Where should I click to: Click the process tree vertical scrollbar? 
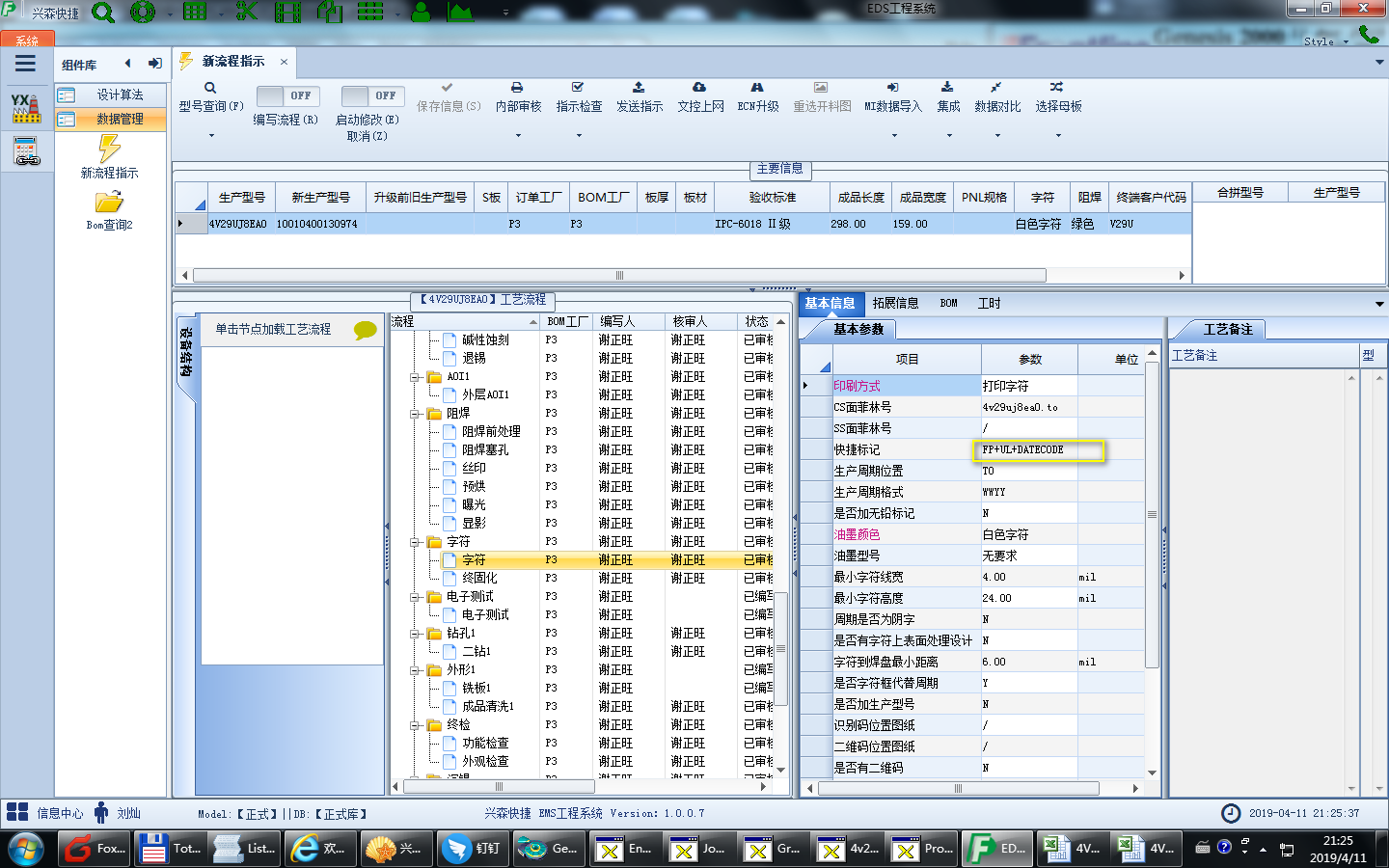[x=781, y=648]
